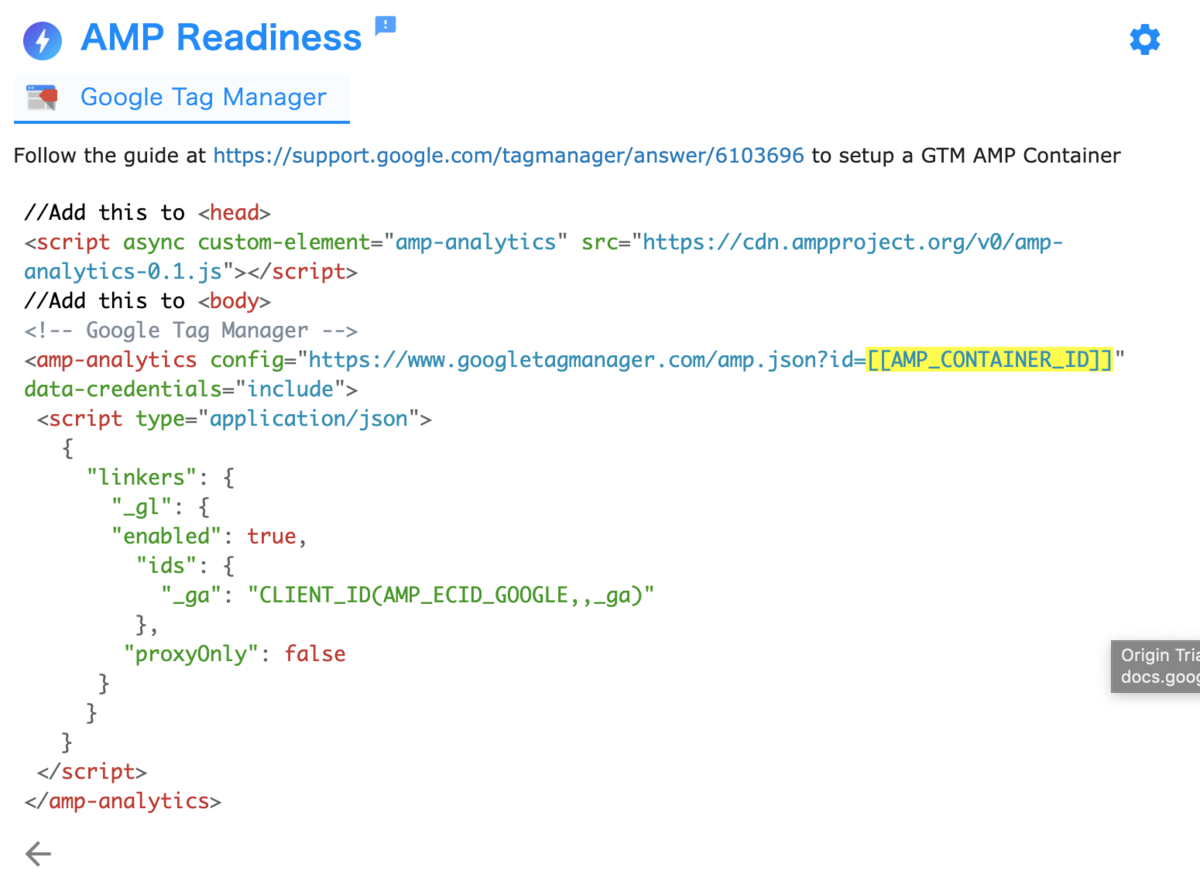The image size is (1200, 881).
Task: Click the "//Add this to <head>" comment
Action: pyautogui.click(x=148, y=213)
